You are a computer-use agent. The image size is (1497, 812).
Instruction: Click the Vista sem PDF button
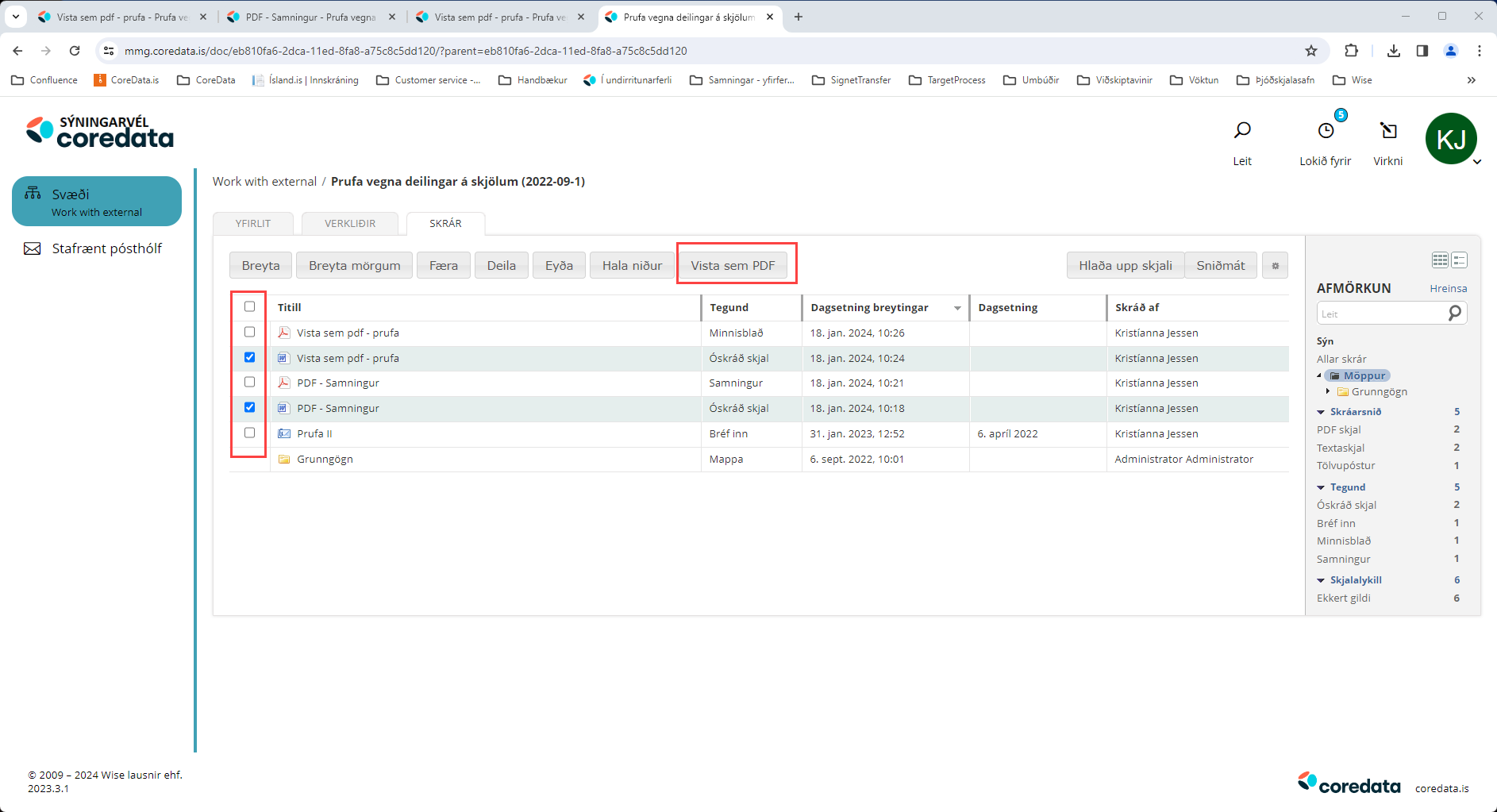[733, 266]
